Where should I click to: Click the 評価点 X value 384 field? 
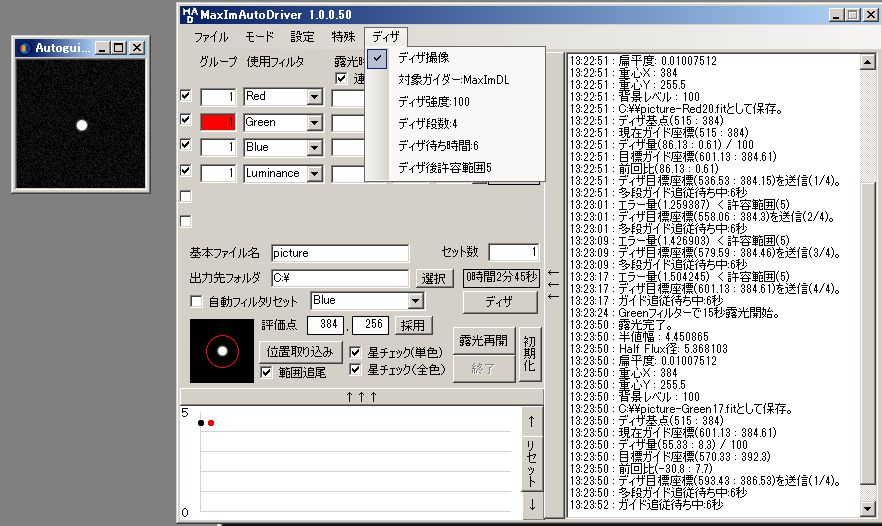pyautogui.click(x=325, y=325)
